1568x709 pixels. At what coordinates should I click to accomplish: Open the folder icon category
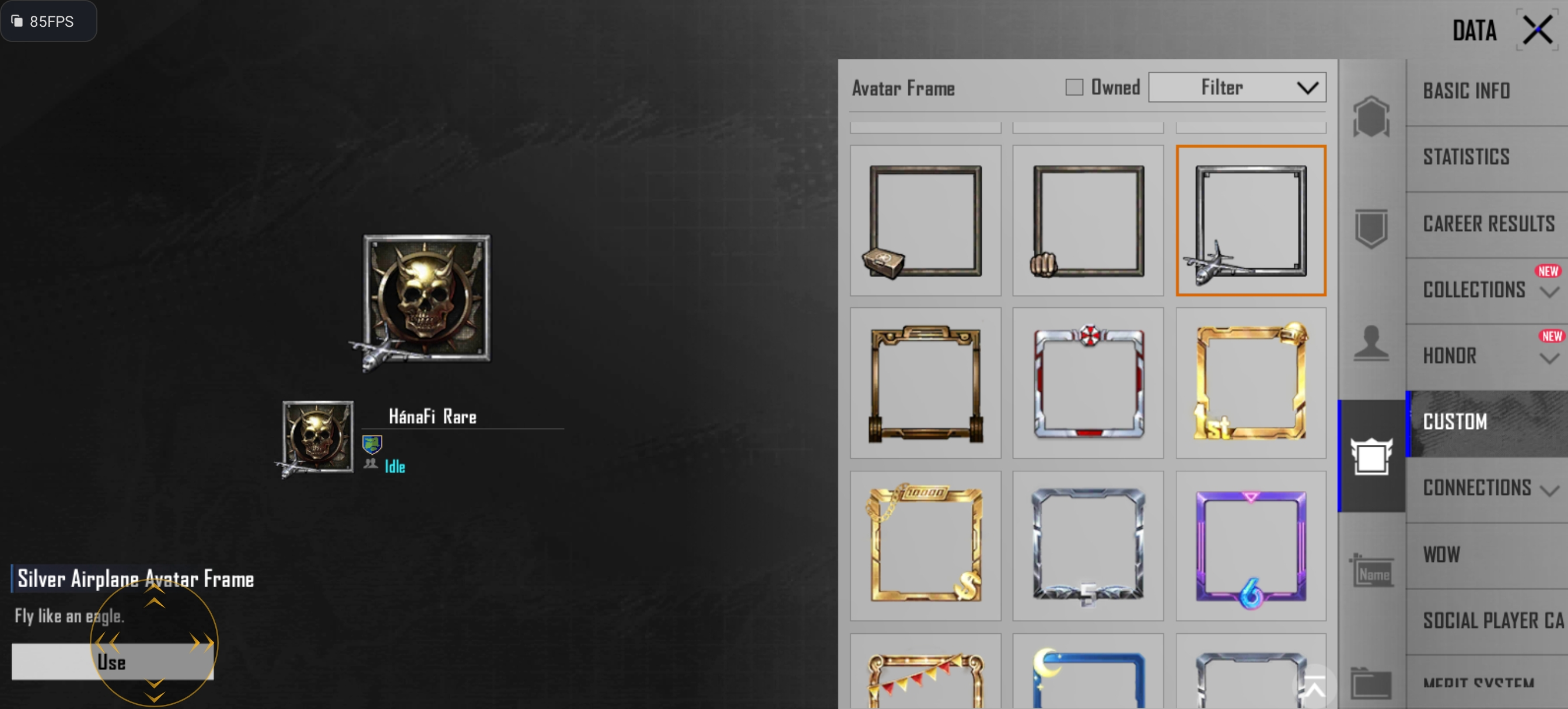point(1371,683)
